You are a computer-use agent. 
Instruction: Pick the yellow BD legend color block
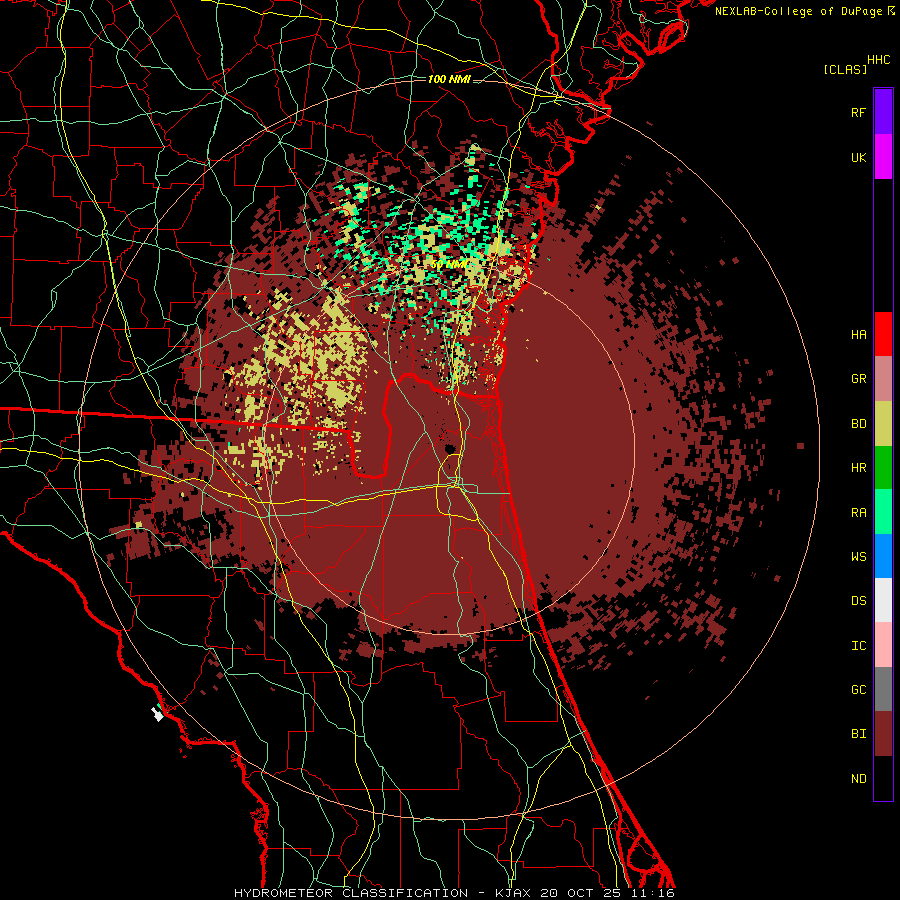(x=883, y=423)
